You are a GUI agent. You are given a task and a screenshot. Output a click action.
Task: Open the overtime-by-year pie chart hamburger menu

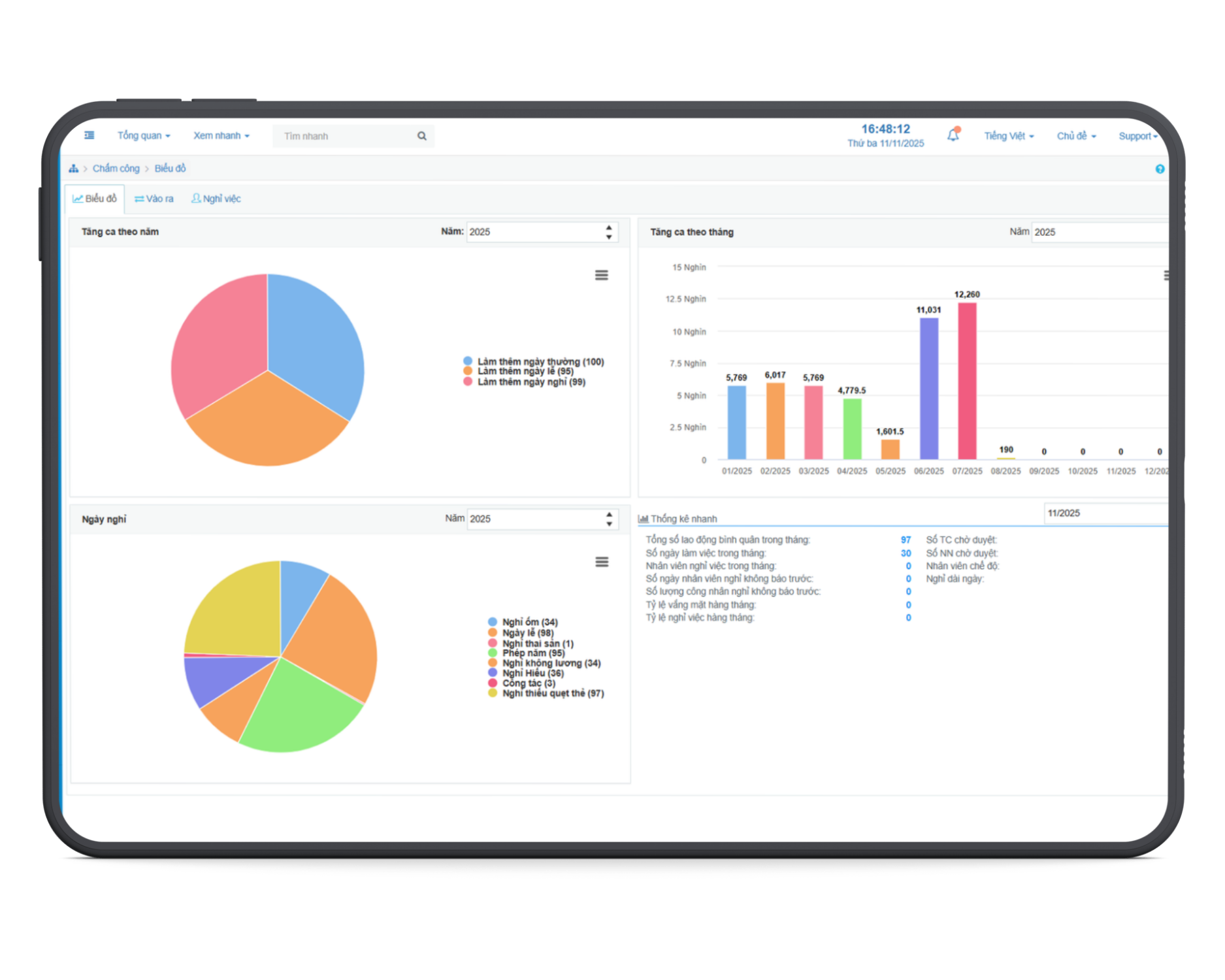601,276
